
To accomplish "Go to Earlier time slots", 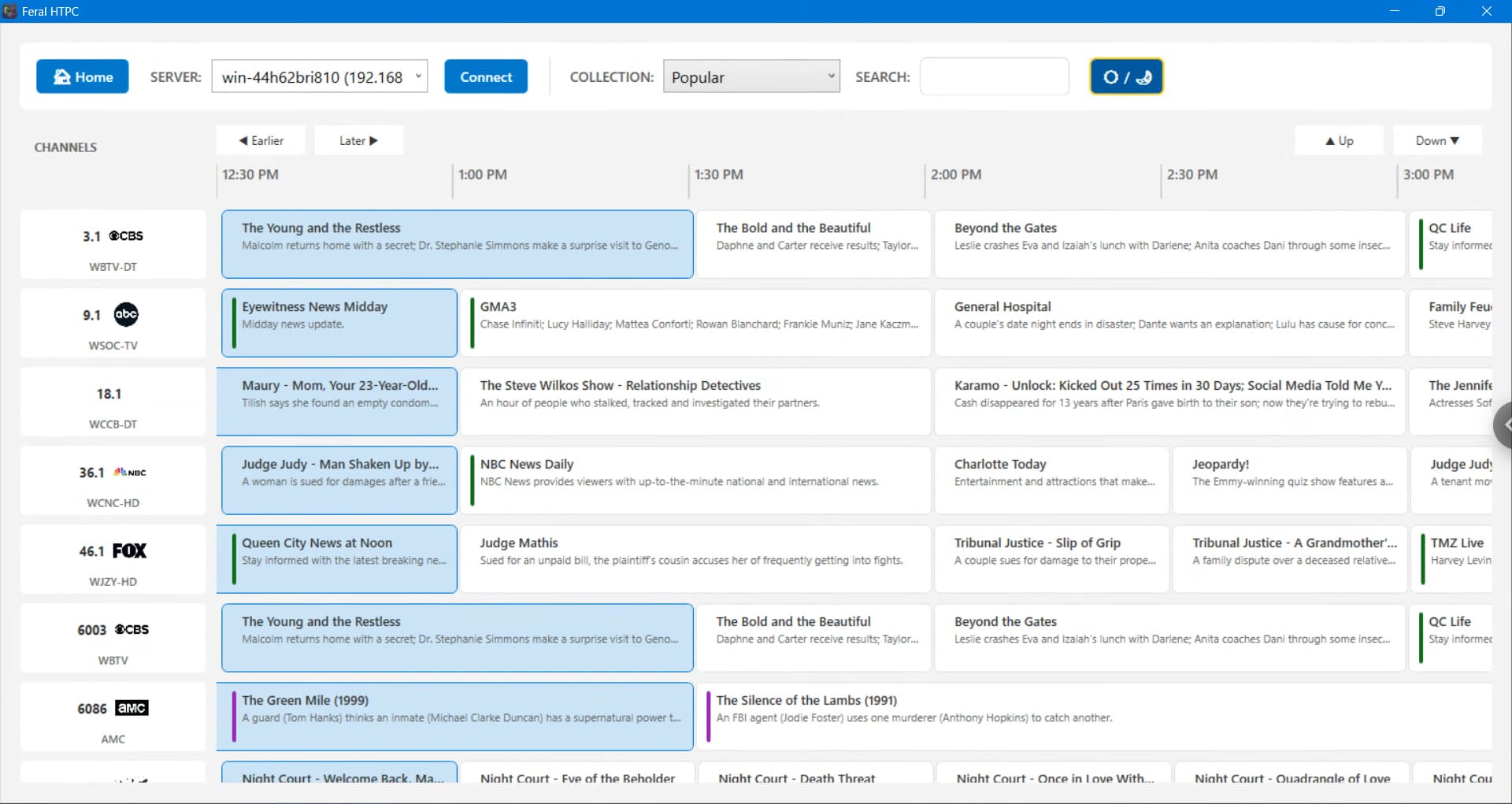I will pyautogui.click(x=261, y=141).
